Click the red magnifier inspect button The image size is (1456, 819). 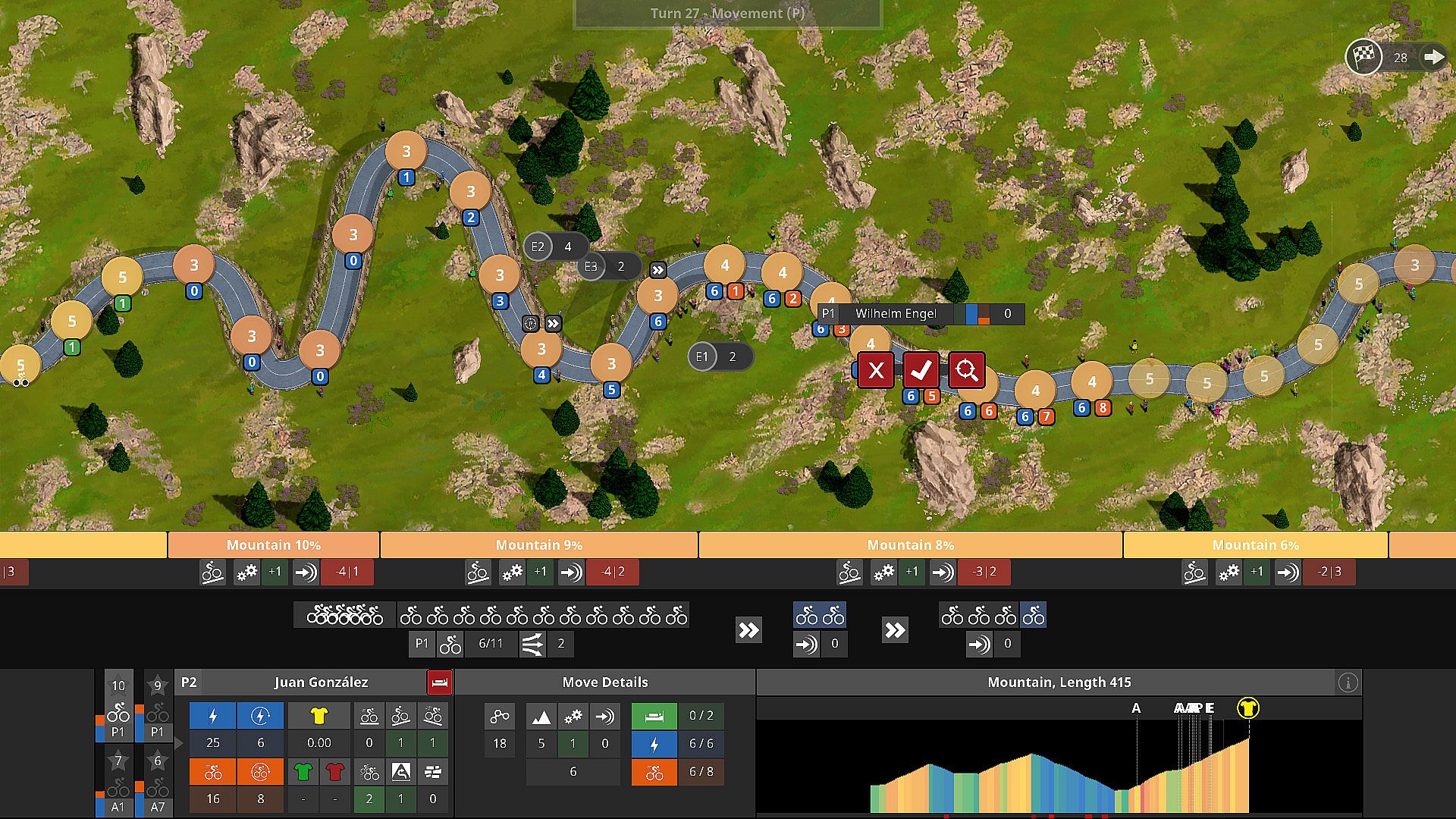tap(966, 370)
